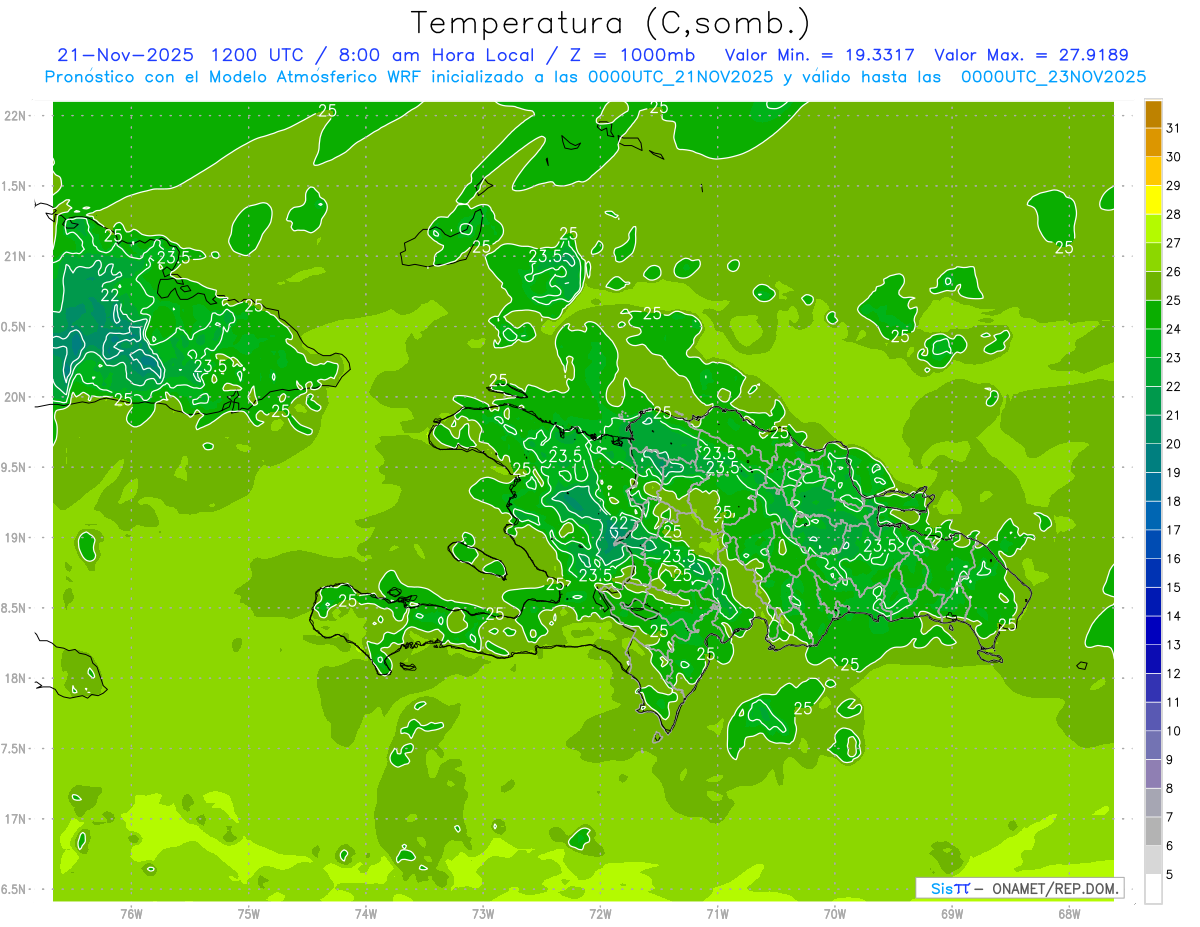
Task: Click the "19N" latitude axis label
Action: point(15,538)
